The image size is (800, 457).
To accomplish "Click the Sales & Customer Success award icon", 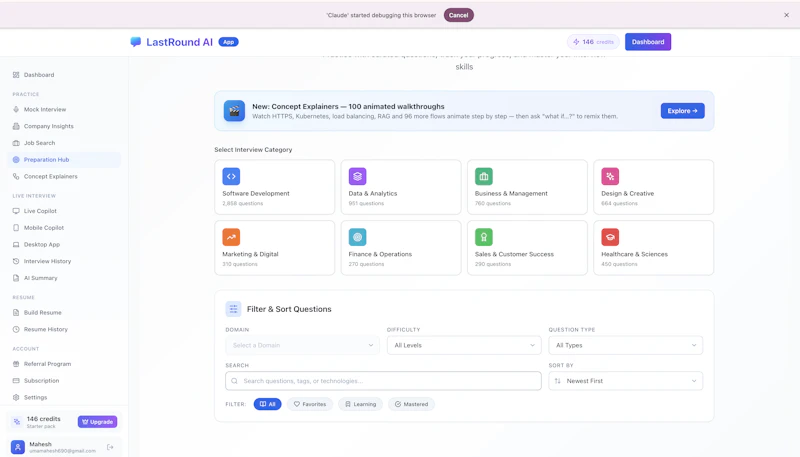I will point(484,237).
